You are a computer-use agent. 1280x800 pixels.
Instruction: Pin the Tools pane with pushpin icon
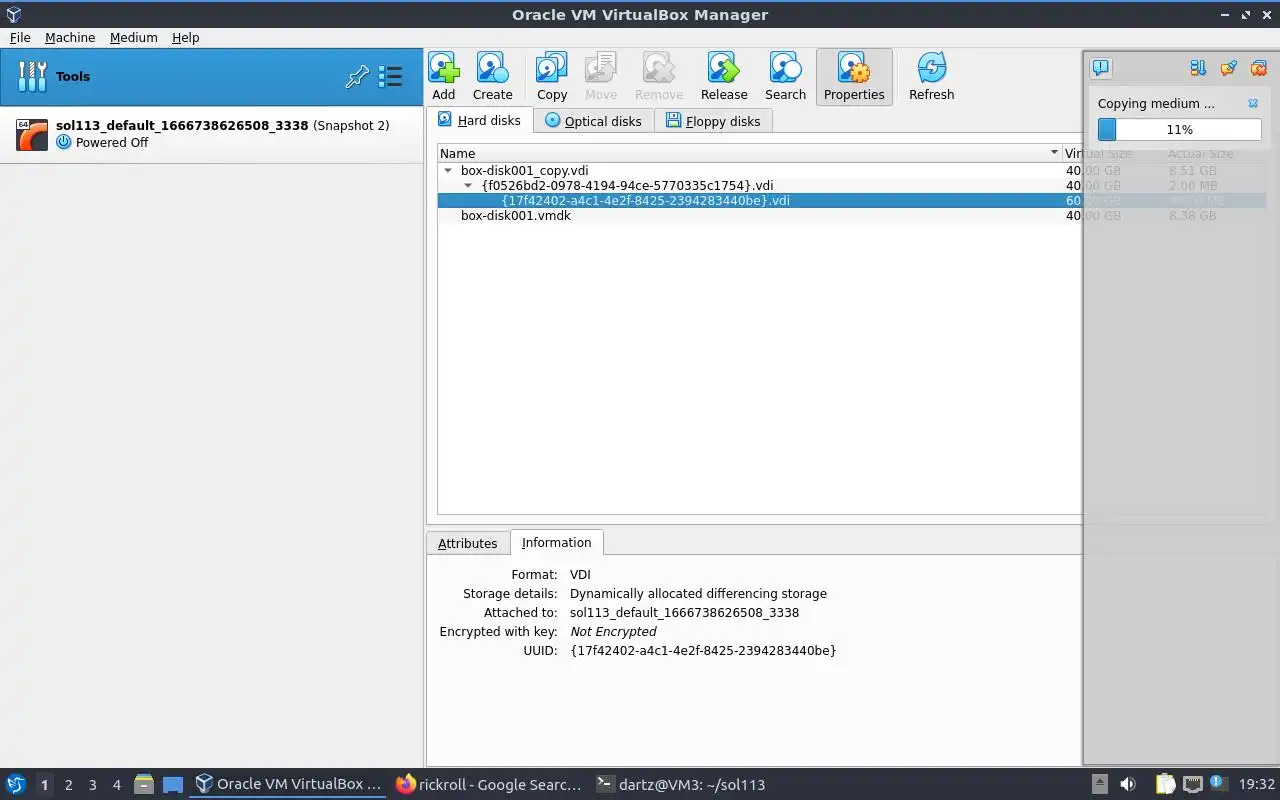pyautogui.click(x=357, y=77)
